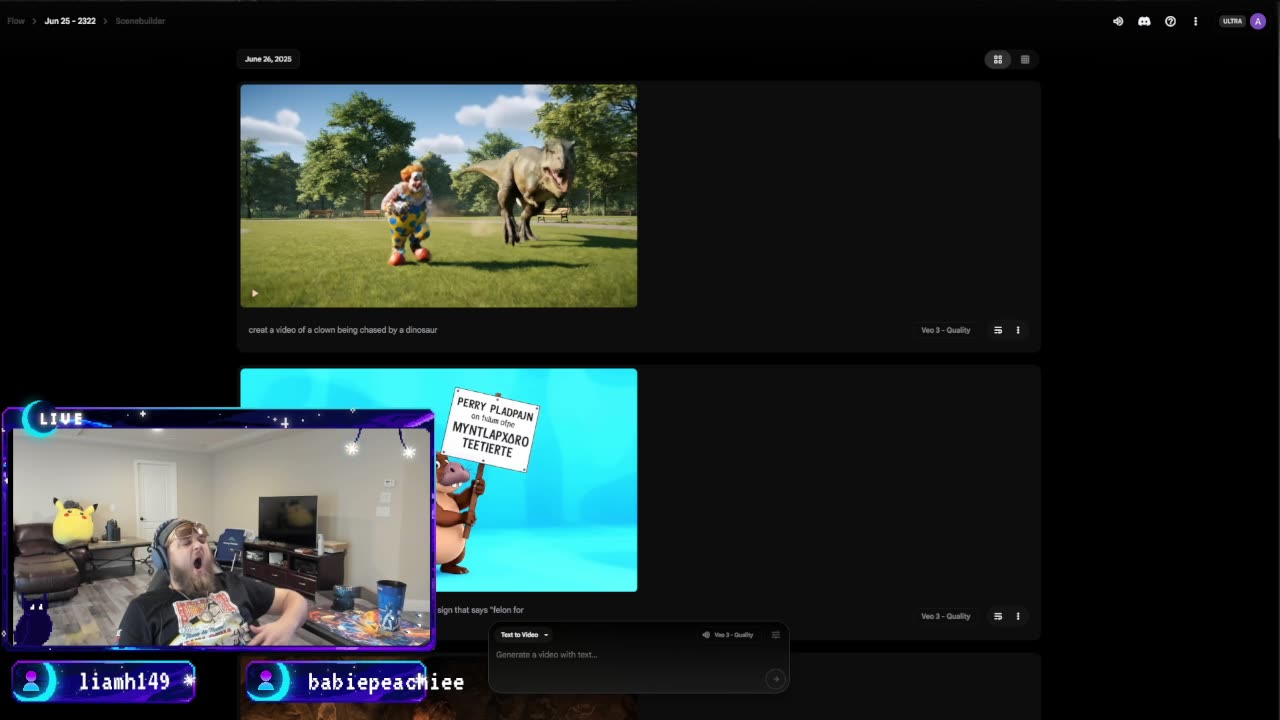Image resolution: width=1280 pixels, height=720 pixels.
Task: Open the Discord link icon
Action: 1144,21
